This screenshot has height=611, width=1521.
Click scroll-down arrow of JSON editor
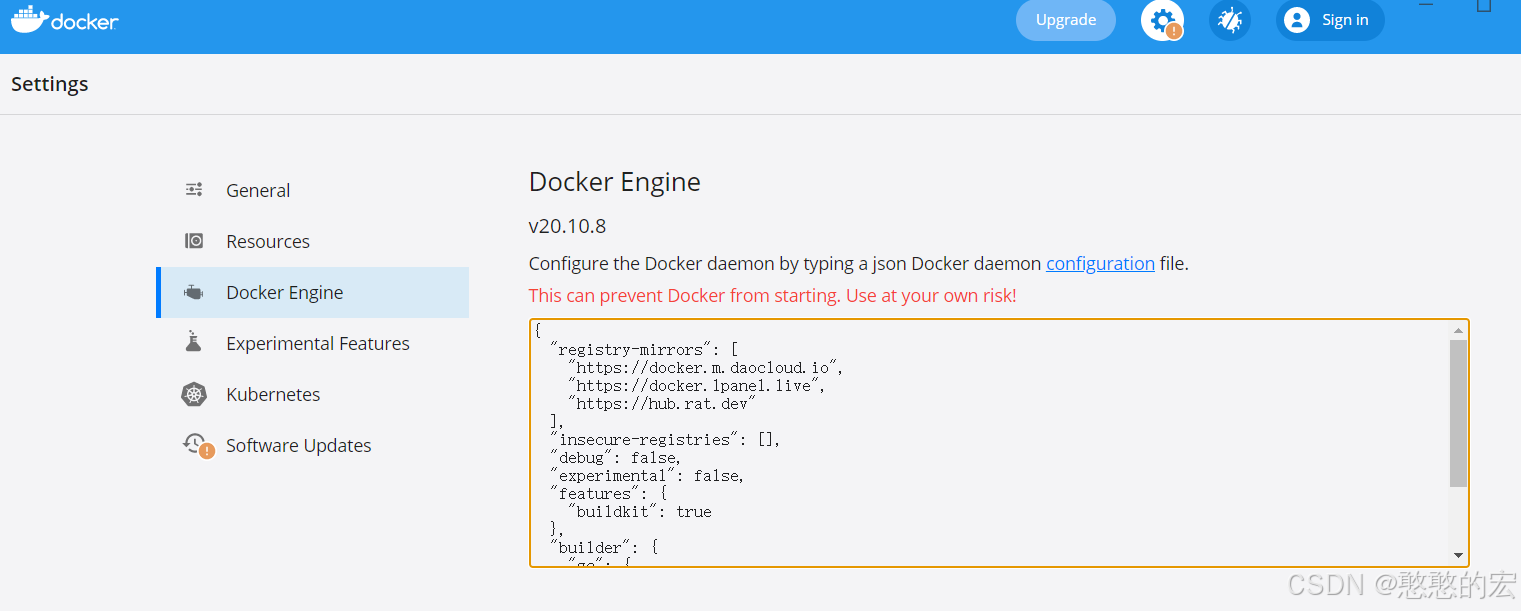1459,555
